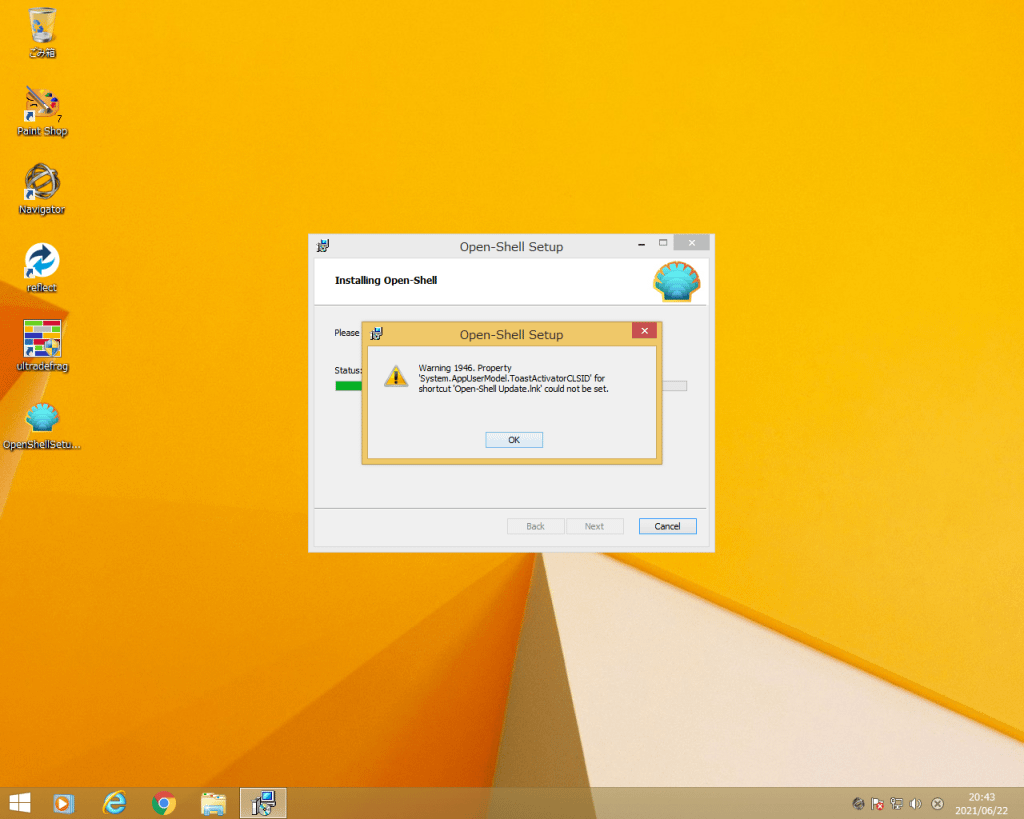Select the OpenShellSetup installer desktop icon

(42, 426)
